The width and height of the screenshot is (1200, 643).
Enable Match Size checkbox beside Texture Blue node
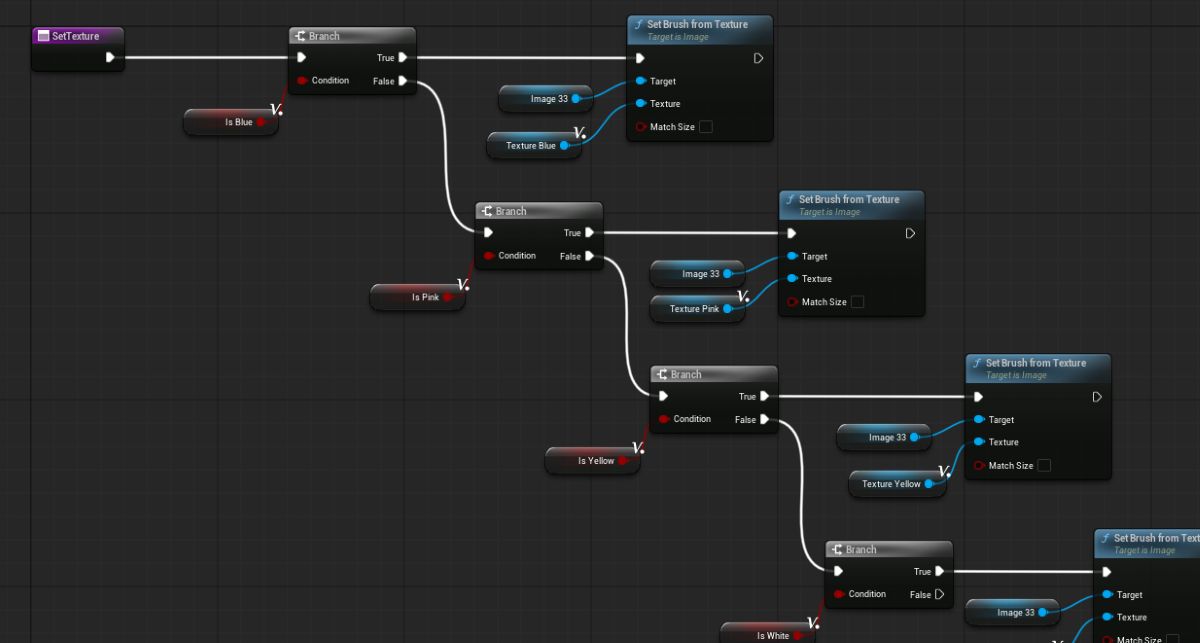pos(706,127)
